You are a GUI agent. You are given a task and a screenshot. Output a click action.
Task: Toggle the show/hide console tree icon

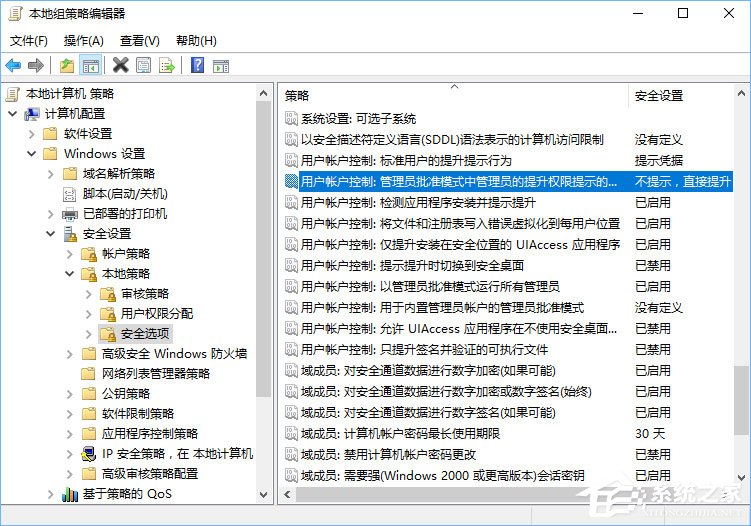91,65
